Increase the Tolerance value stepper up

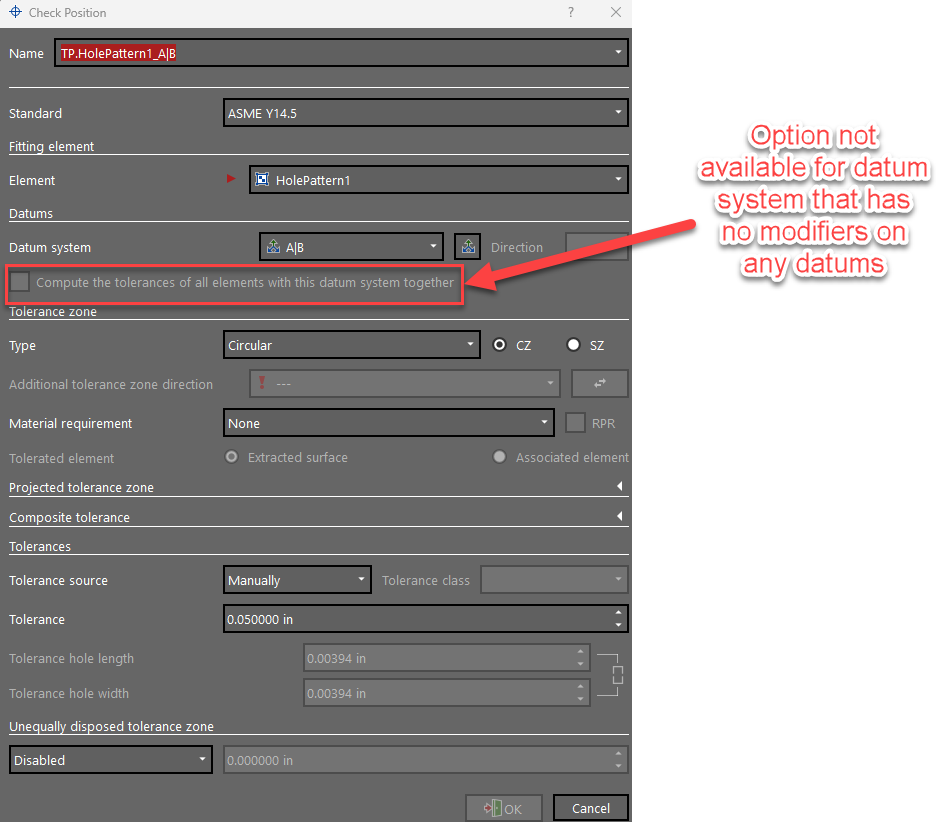click(x=618, y=613)
